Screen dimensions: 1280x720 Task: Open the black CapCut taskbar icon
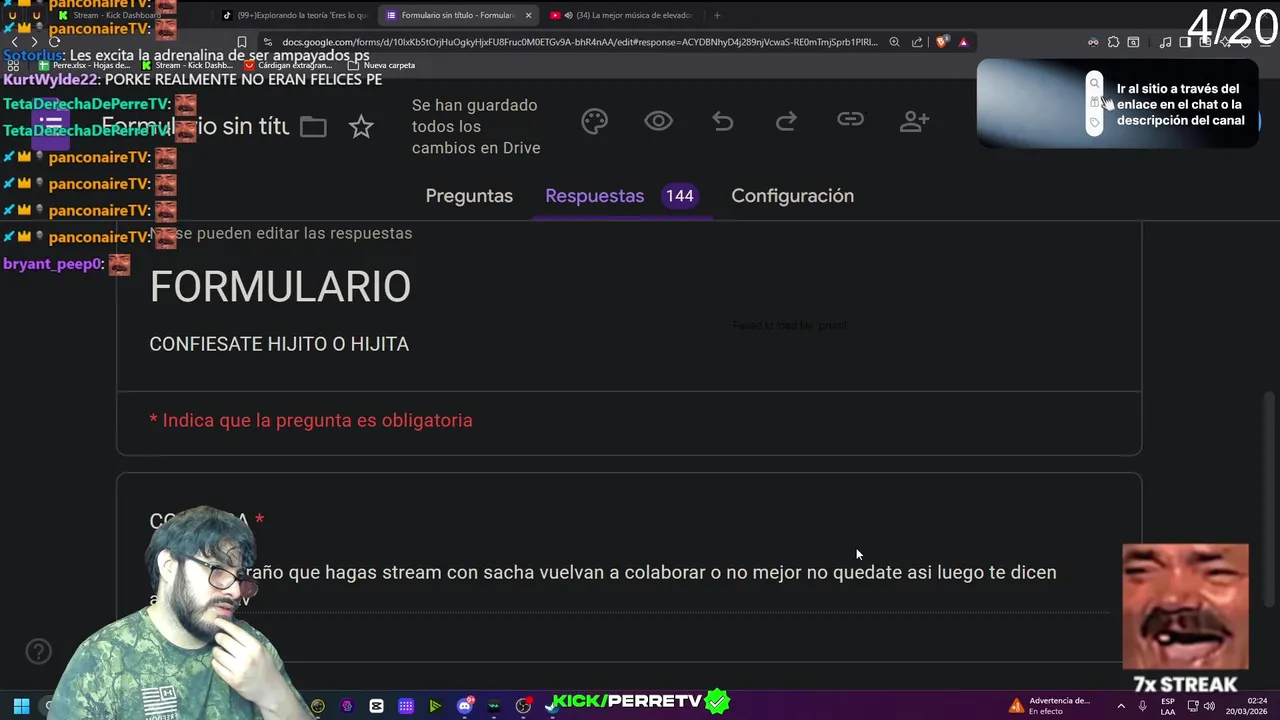coord(376,706)
